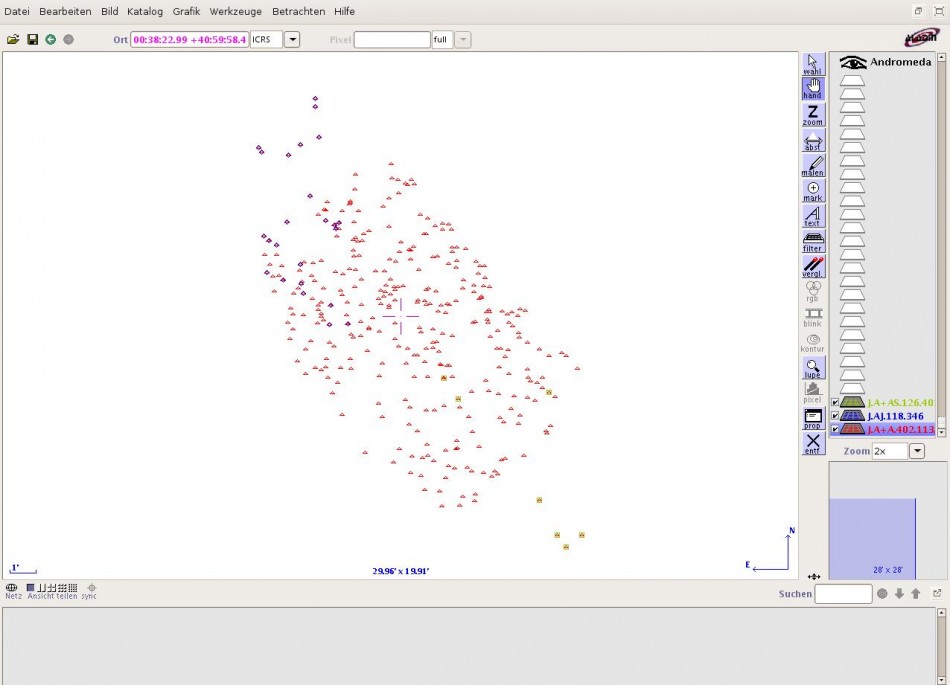Delete selection with the 'entf' tool
This screenshot has height=685, width=950.
click(x=813, y=443)
